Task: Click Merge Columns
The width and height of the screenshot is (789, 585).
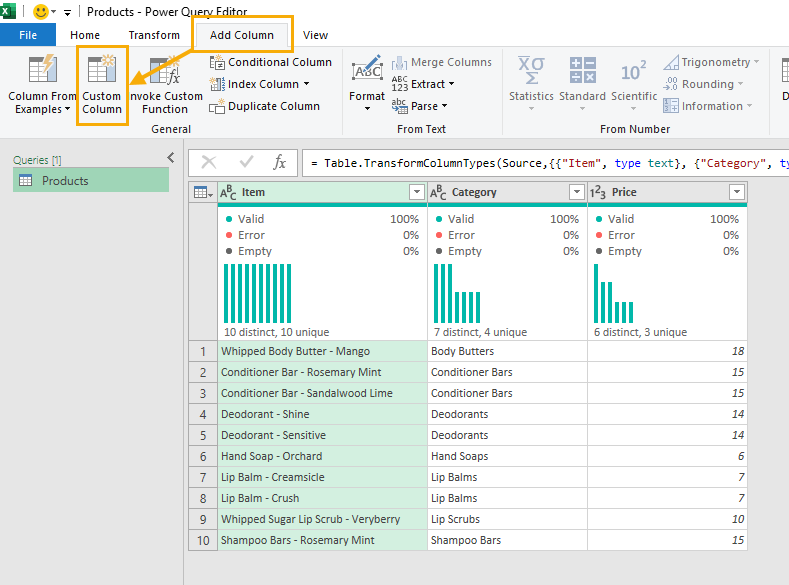Action: (x=442, y=62)
